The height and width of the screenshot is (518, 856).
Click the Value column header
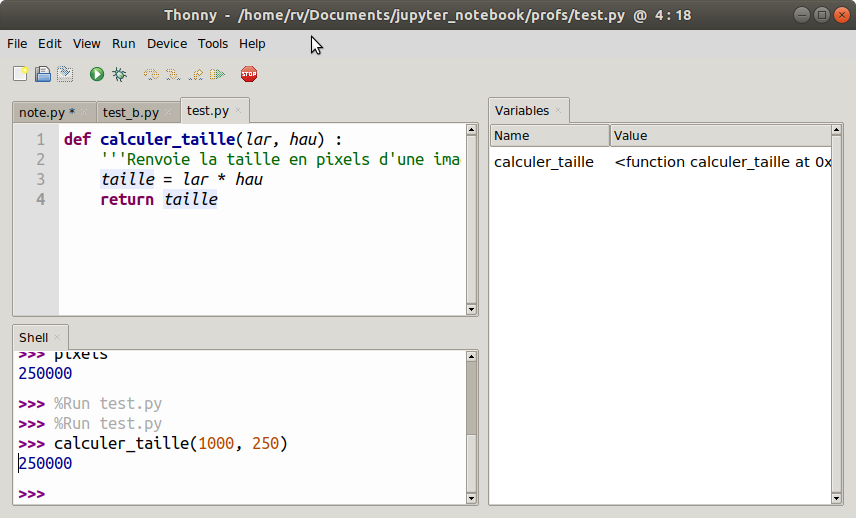(720, 135)
